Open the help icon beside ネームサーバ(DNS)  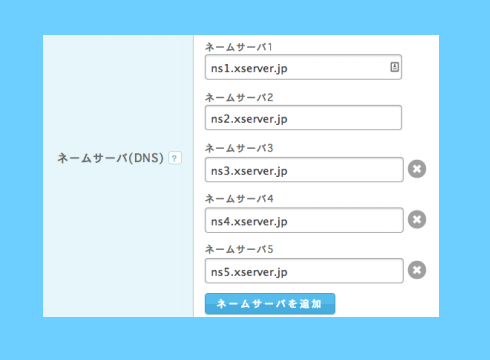[x=175, y=158]
